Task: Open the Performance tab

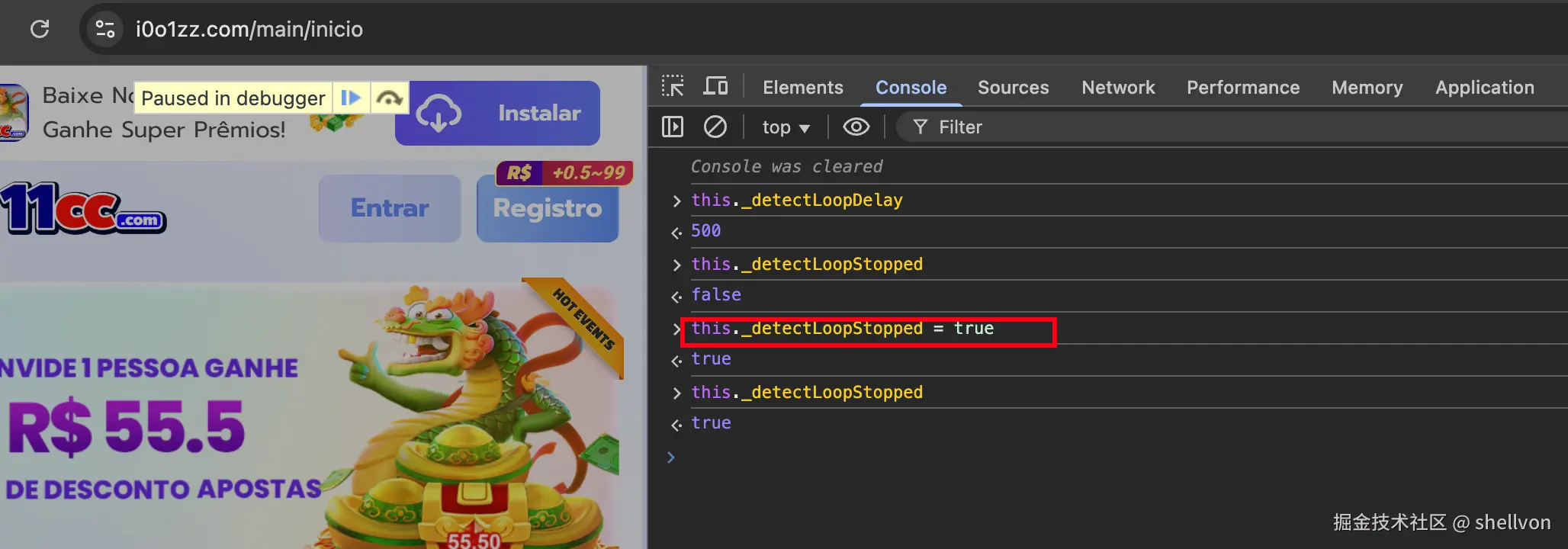Action: pyautogui.click(x=1243, y=87)
